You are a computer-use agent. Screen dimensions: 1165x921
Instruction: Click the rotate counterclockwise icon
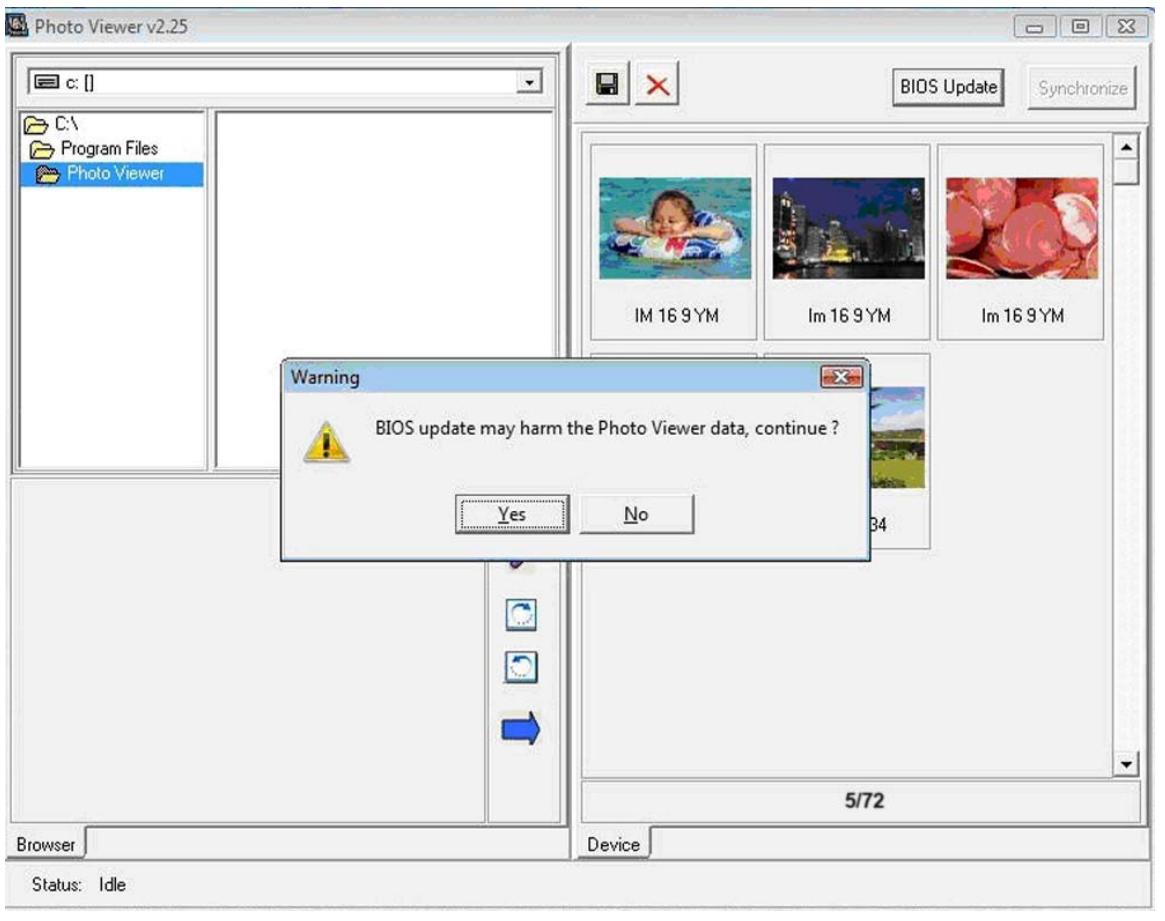[x=520, y=667]
